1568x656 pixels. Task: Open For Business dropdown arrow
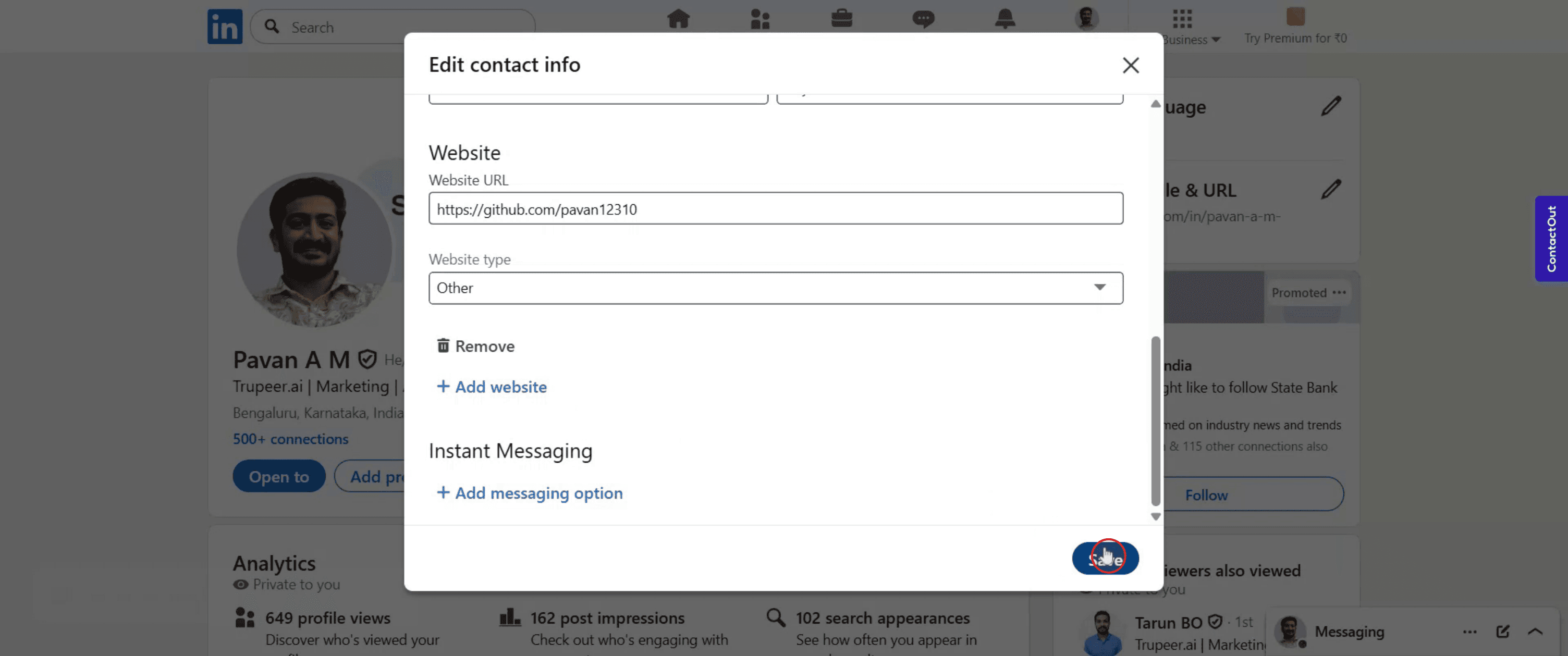pos(1216,40)
